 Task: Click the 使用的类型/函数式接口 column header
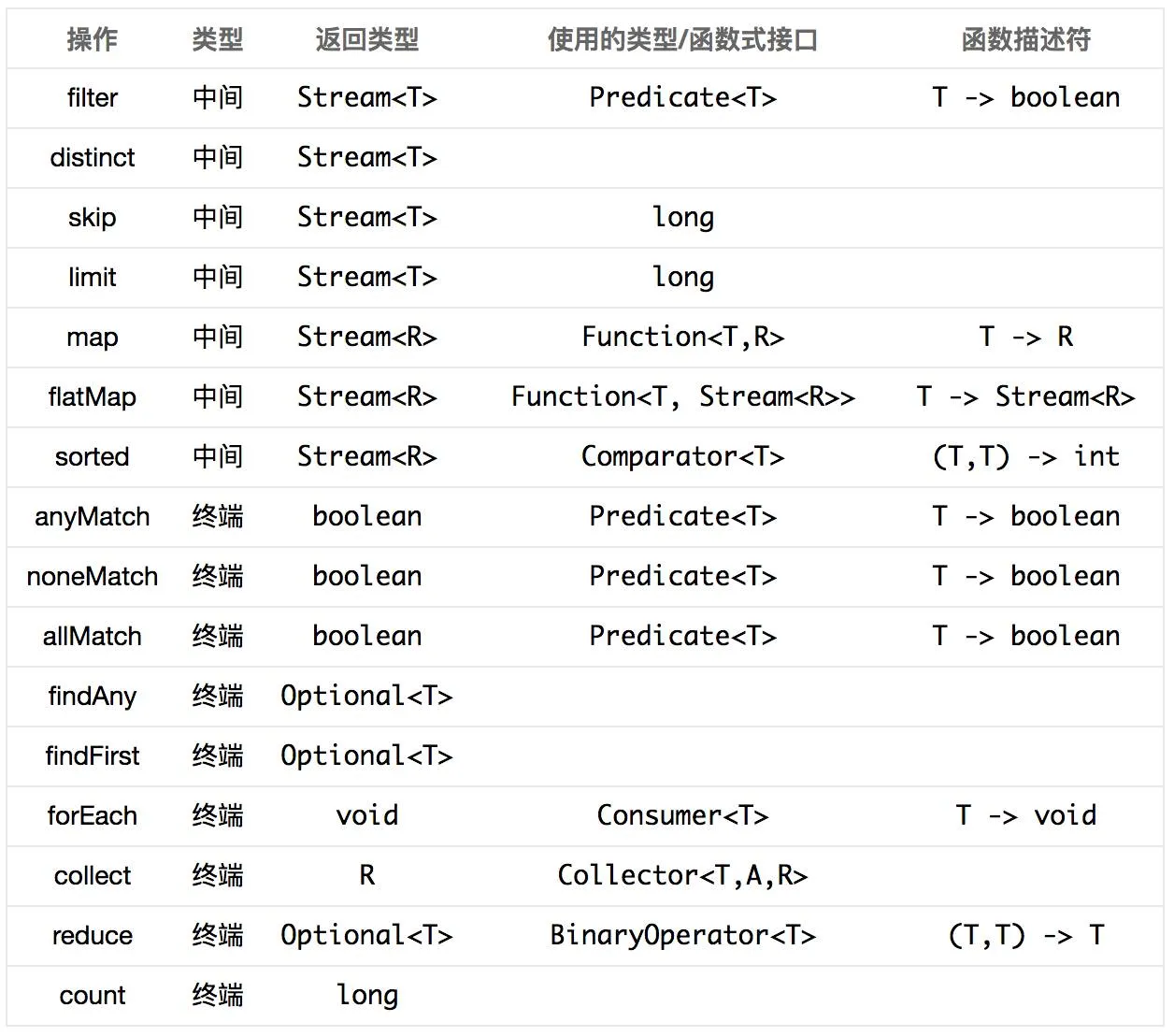(682, 39)
